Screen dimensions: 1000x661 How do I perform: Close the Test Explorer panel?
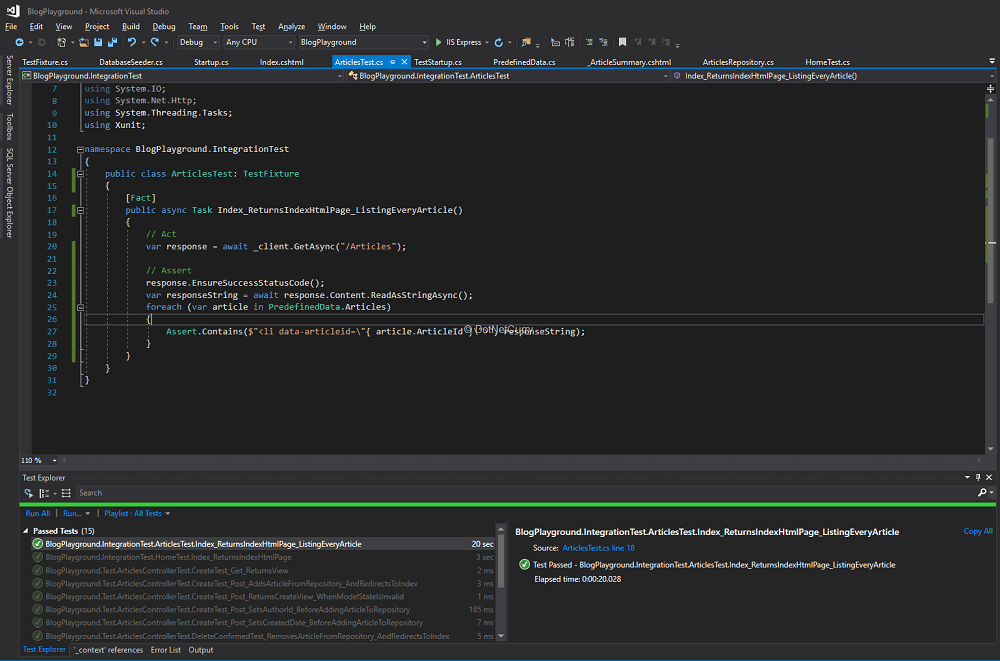(x=989, y=477)
